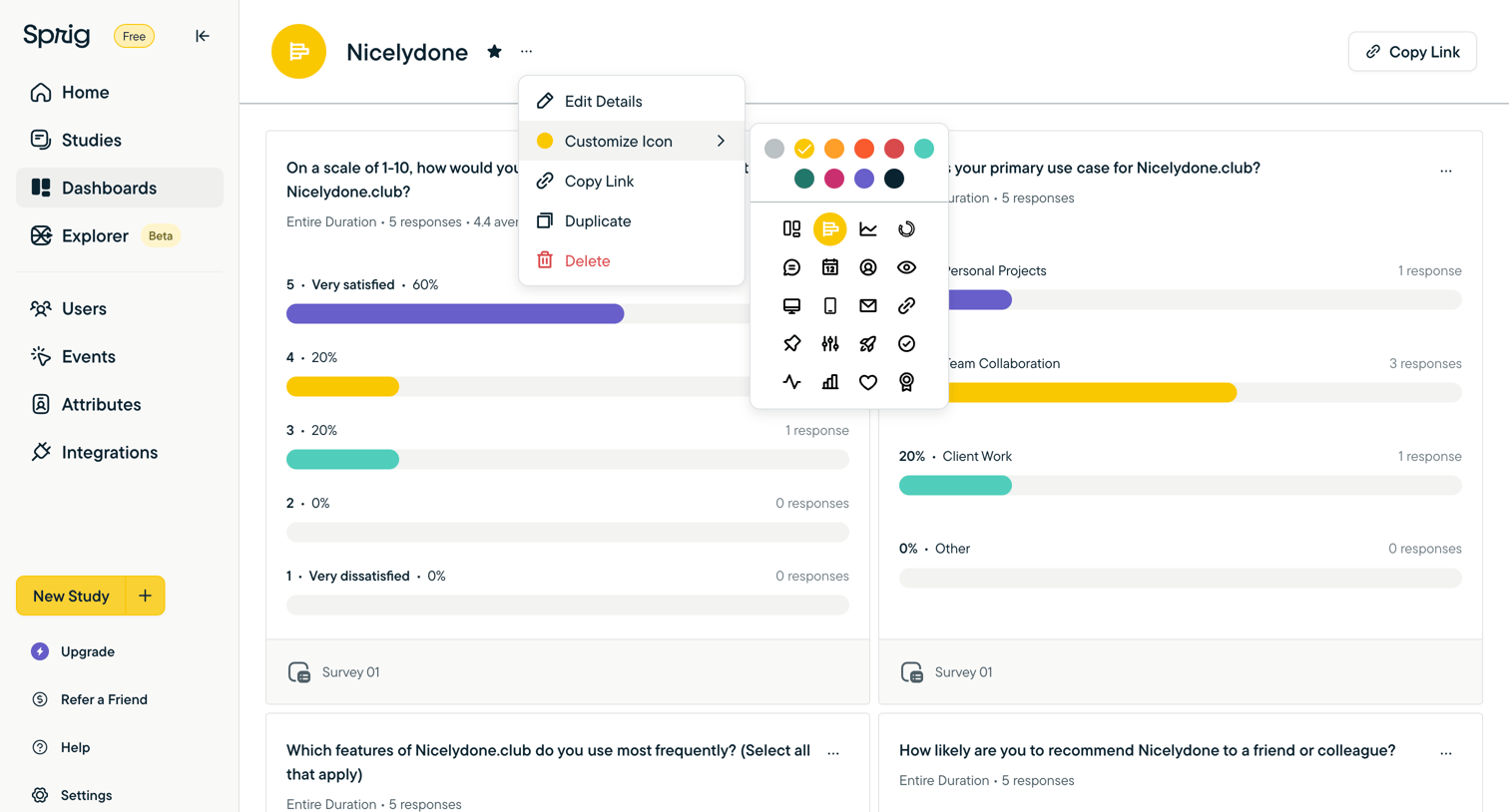Choose the rocket icon
Screen dimensions: 1509x812
(x=868, y=343)
